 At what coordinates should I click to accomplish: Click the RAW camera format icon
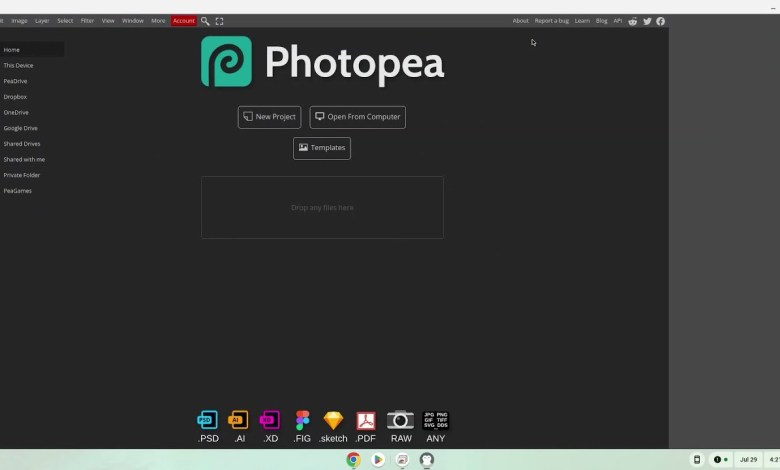[400, 421]
